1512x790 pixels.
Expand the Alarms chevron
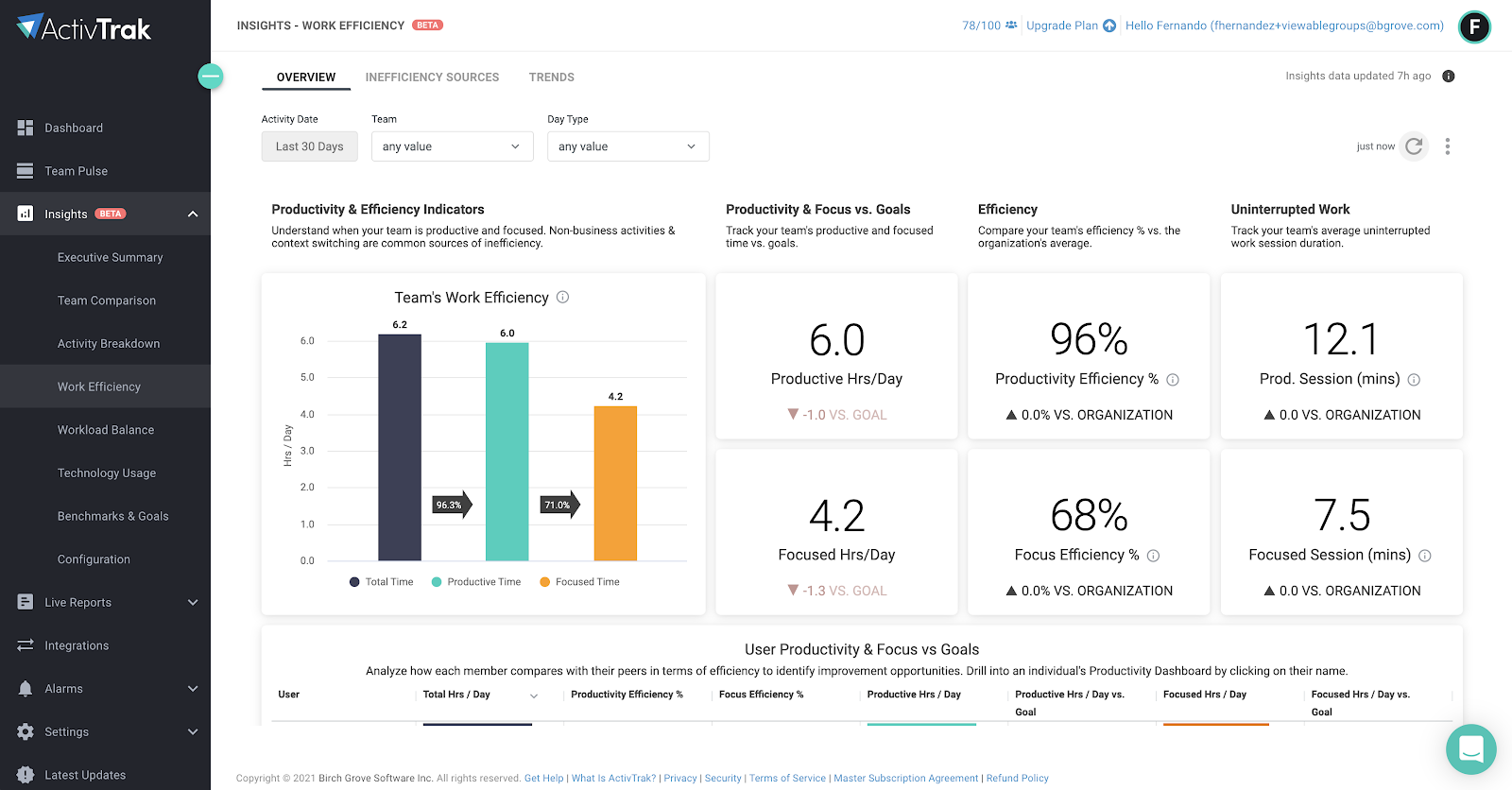pyautogui.click(x=193, y=689)
